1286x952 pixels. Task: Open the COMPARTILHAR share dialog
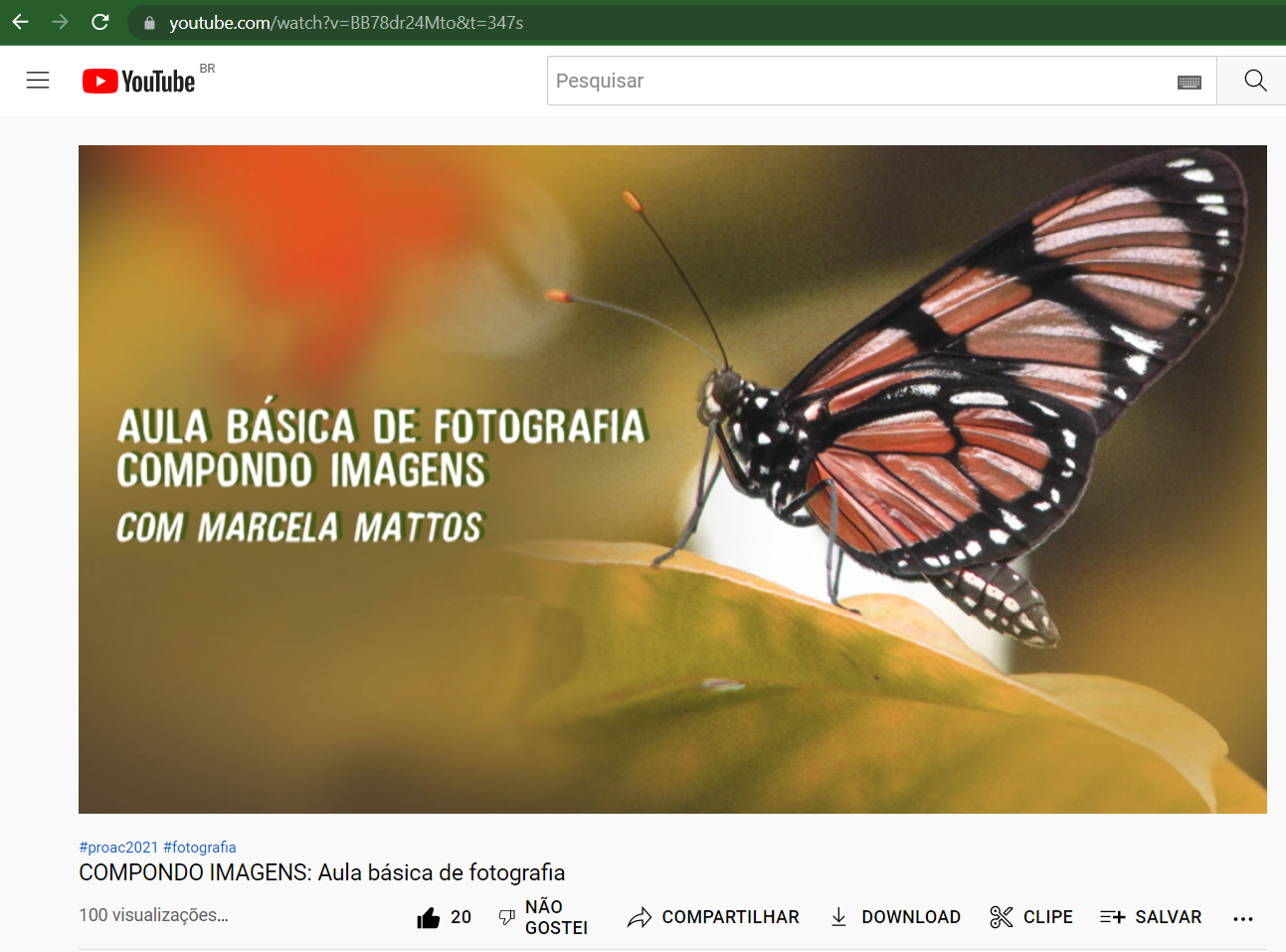[713, 917]
